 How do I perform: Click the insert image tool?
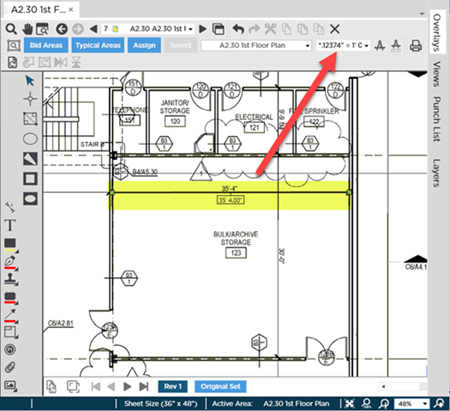(x=10, y=385)
